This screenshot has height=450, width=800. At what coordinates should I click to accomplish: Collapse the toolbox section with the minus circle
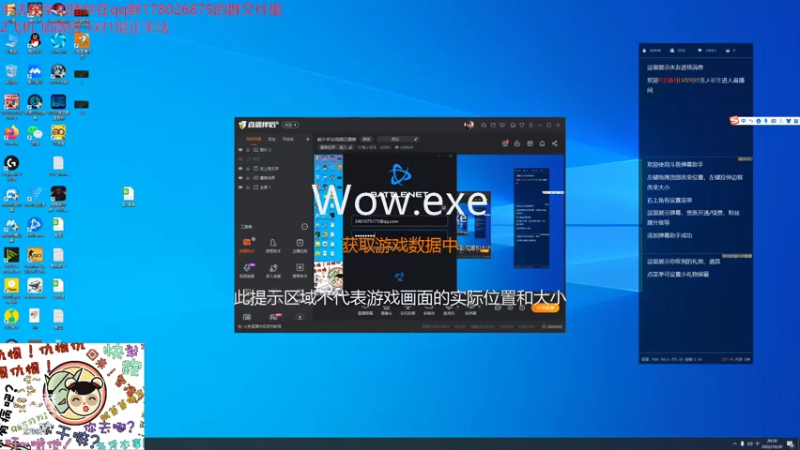tap(305, 227)
